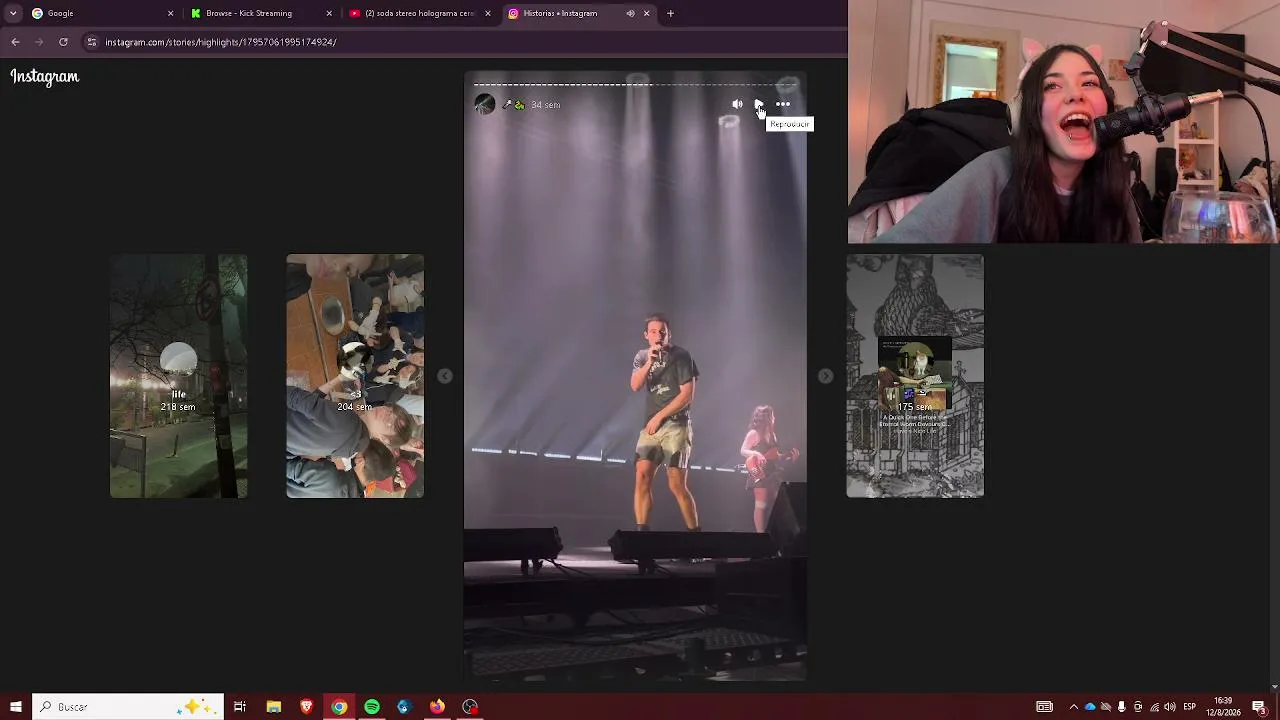Go back to the previous page
The image size is (1280, 720).
pos(15,42)
